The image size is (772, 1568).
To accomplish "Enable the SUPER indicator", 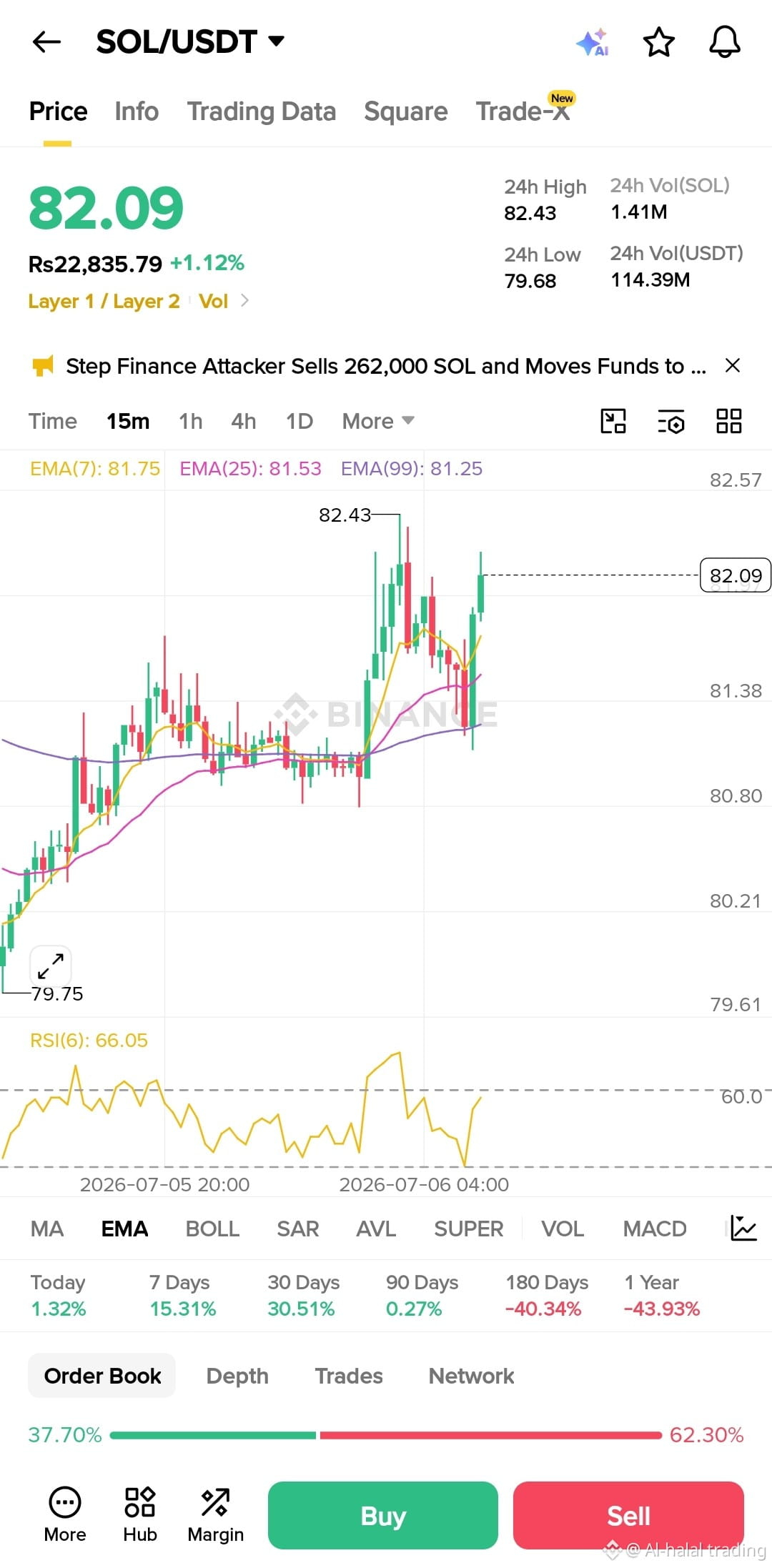I will (x=469, y=1229).
